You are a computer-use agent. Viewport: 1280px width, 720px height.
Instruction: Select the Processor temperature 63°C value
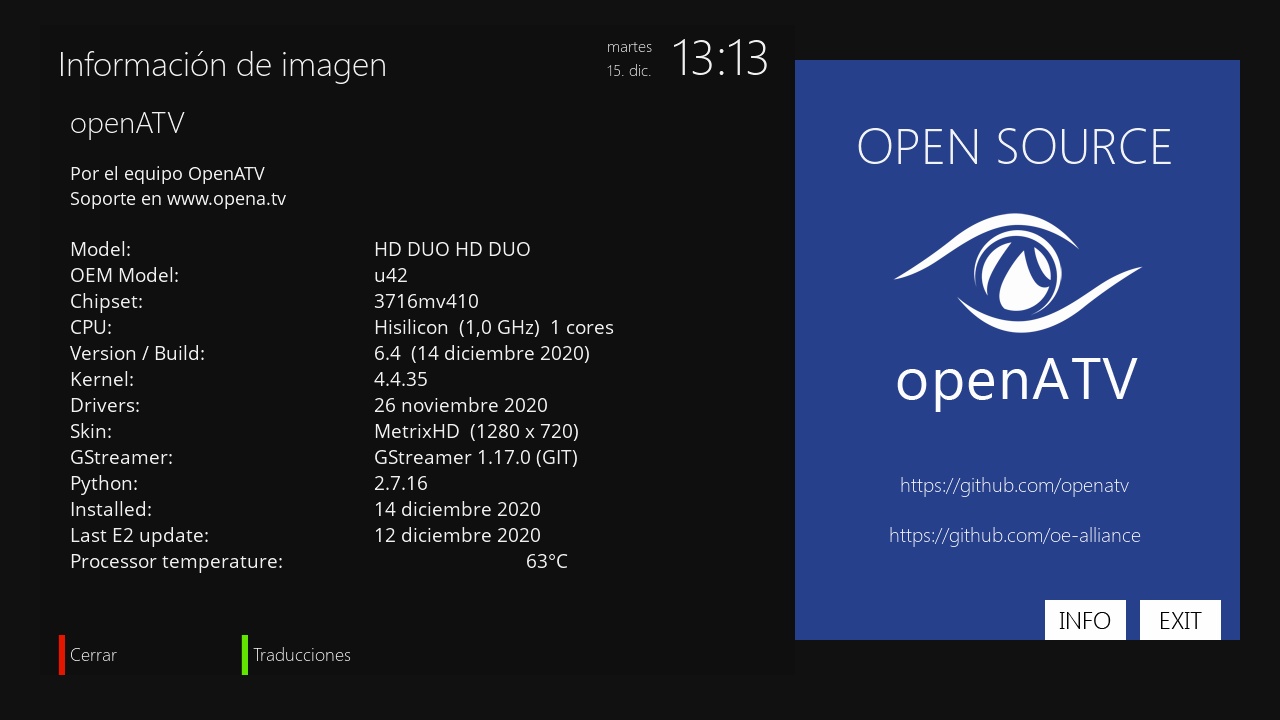pos(547,561)
